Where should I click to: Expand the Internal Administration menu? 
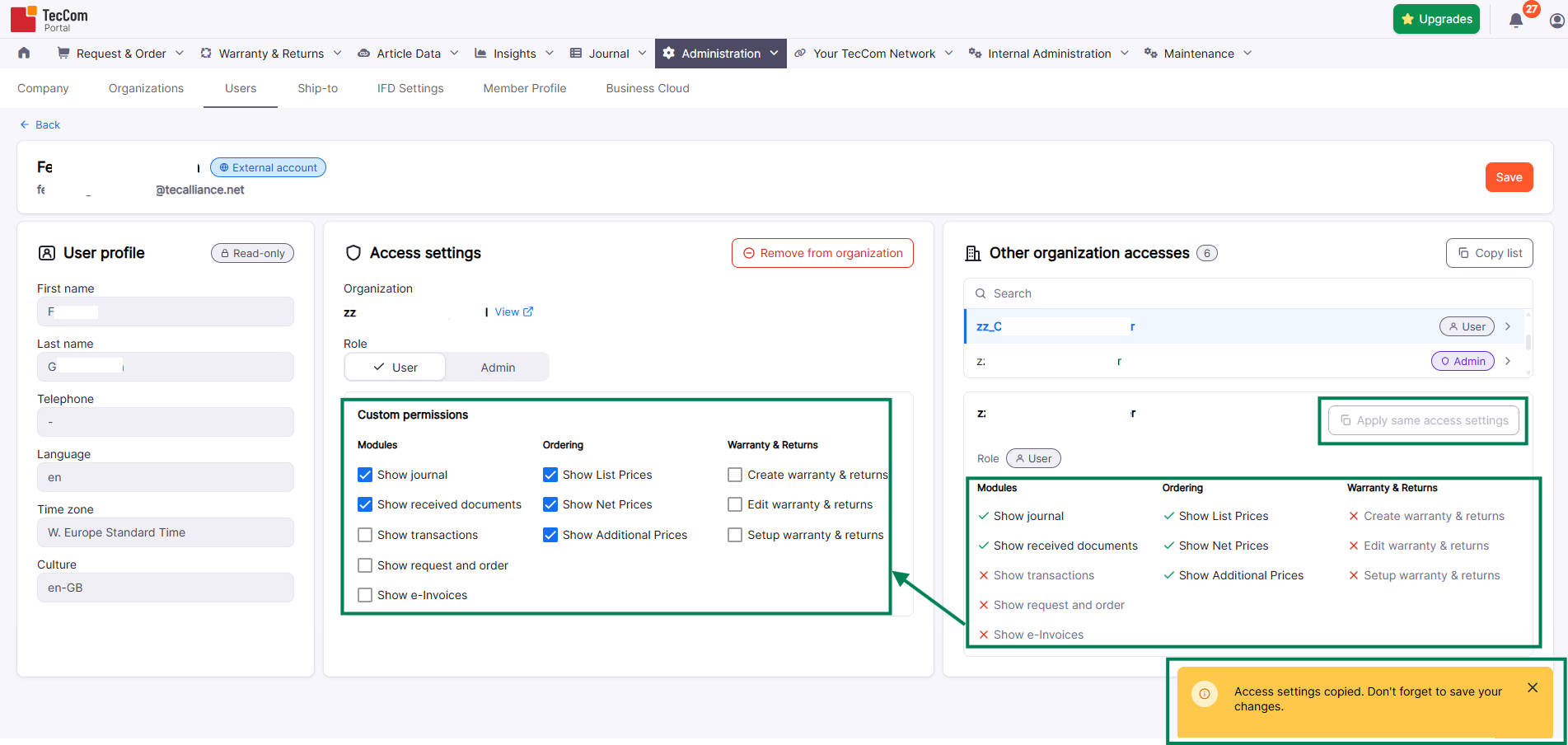click(1125, 53)
